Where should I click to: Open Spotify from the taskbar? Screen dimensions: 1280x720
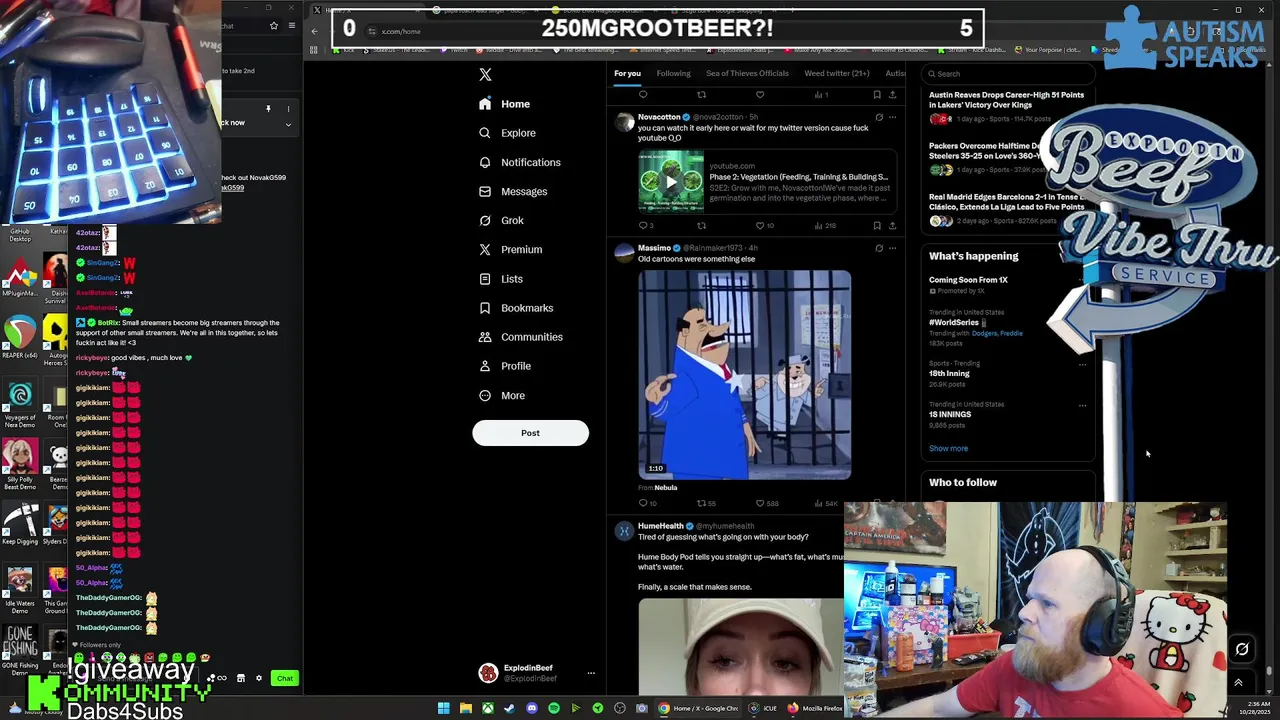tap(553, 708)
